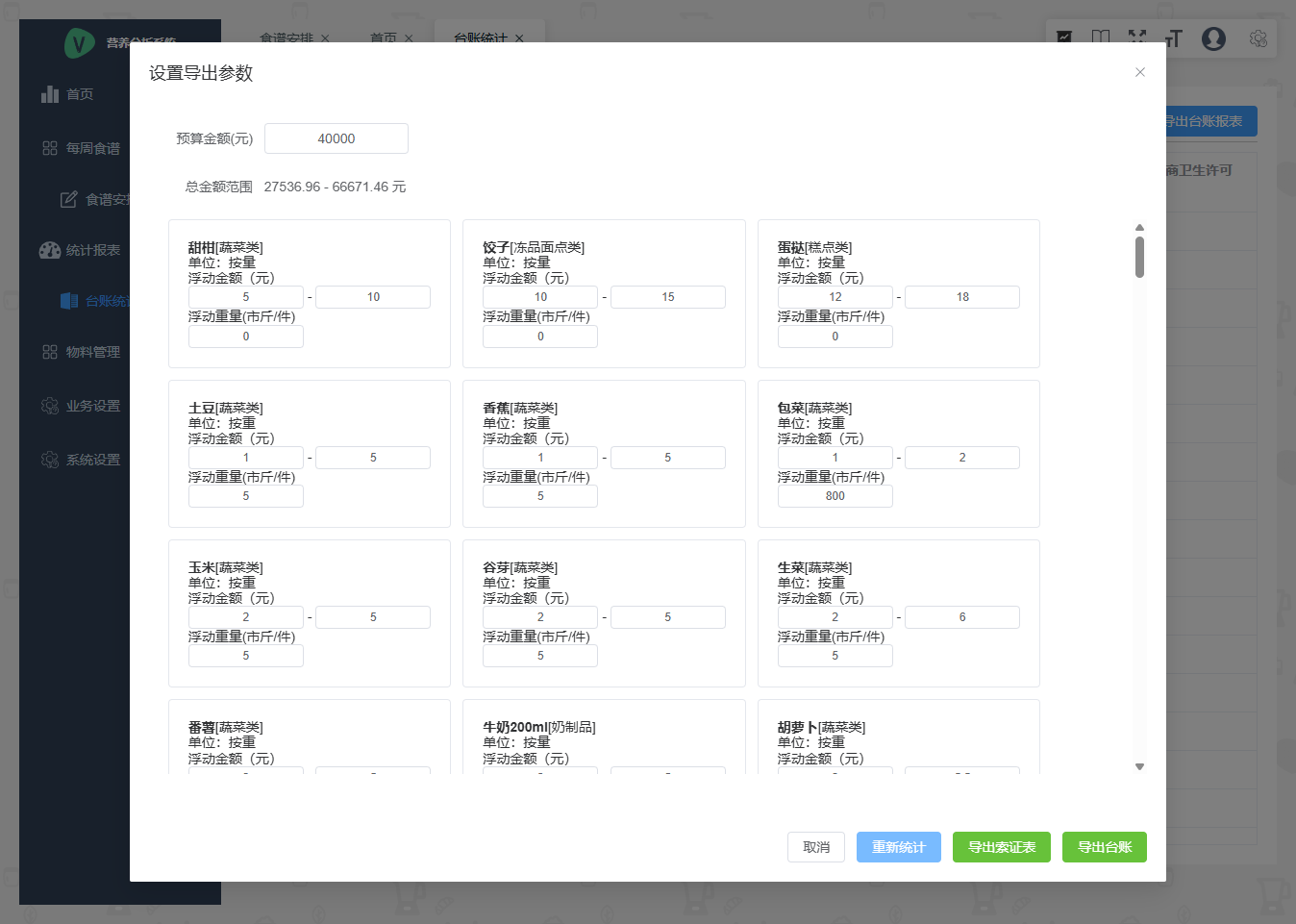Click the 业务设置 gear icon in sidebar
Viewport: 1296px width, 924px height.
tap(50, 406)
